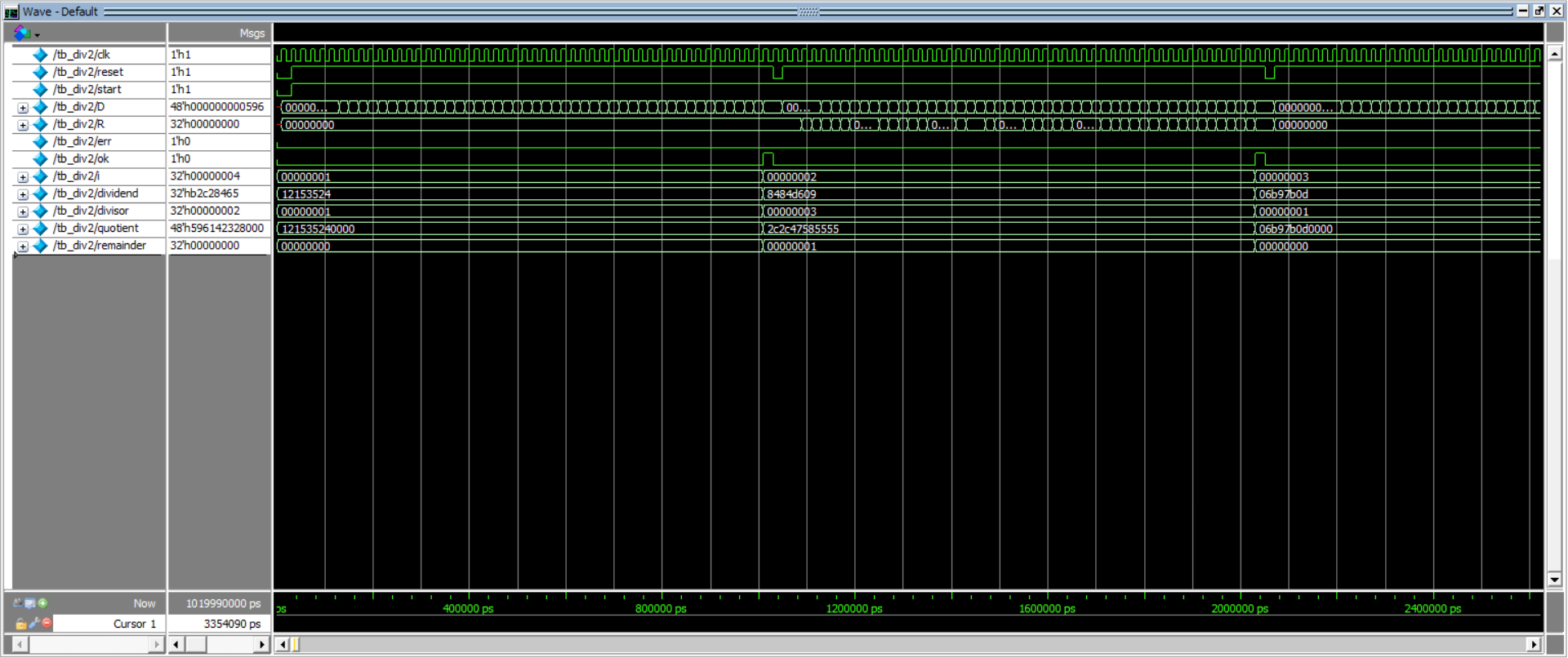Viewport: 1568px width, 658px height.
Task: Remove Cursor 1 with red minus icon
Action: (x=47, y=623)
